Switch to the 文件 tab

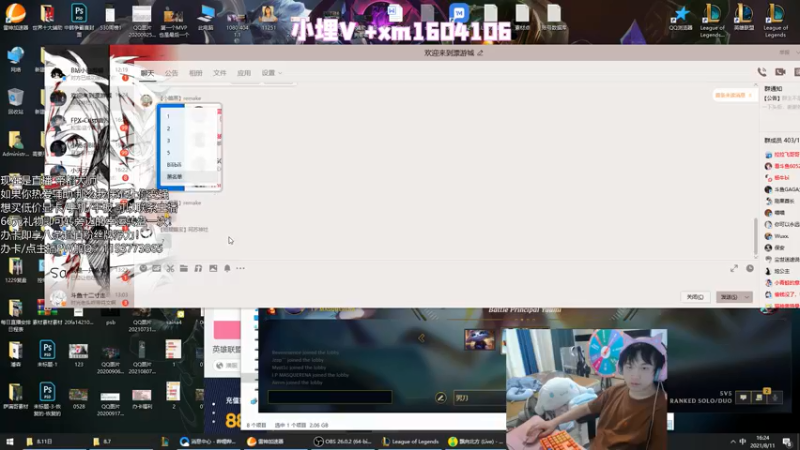click(219, 73)
